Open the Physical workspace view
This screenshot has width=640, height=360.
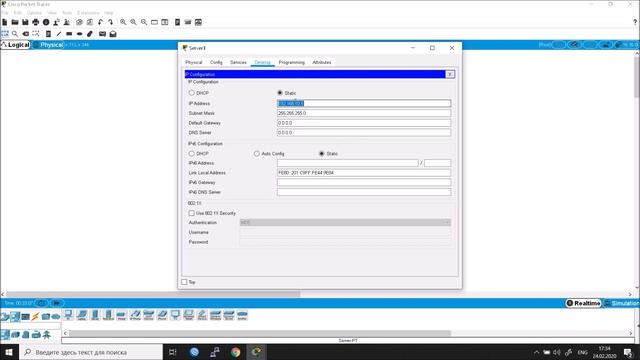pyautogui.click(x=48, y=45)
